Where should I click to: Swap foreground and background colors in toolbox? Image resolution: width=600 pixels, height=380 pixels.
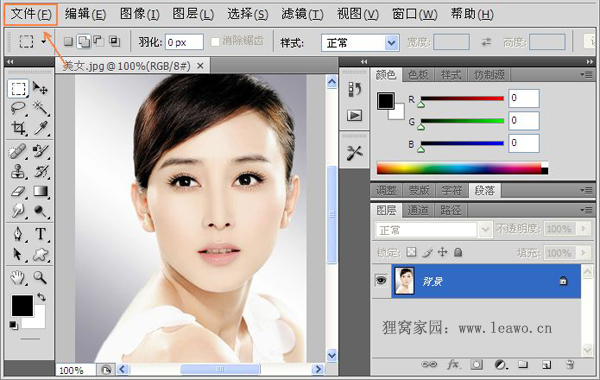41,297
